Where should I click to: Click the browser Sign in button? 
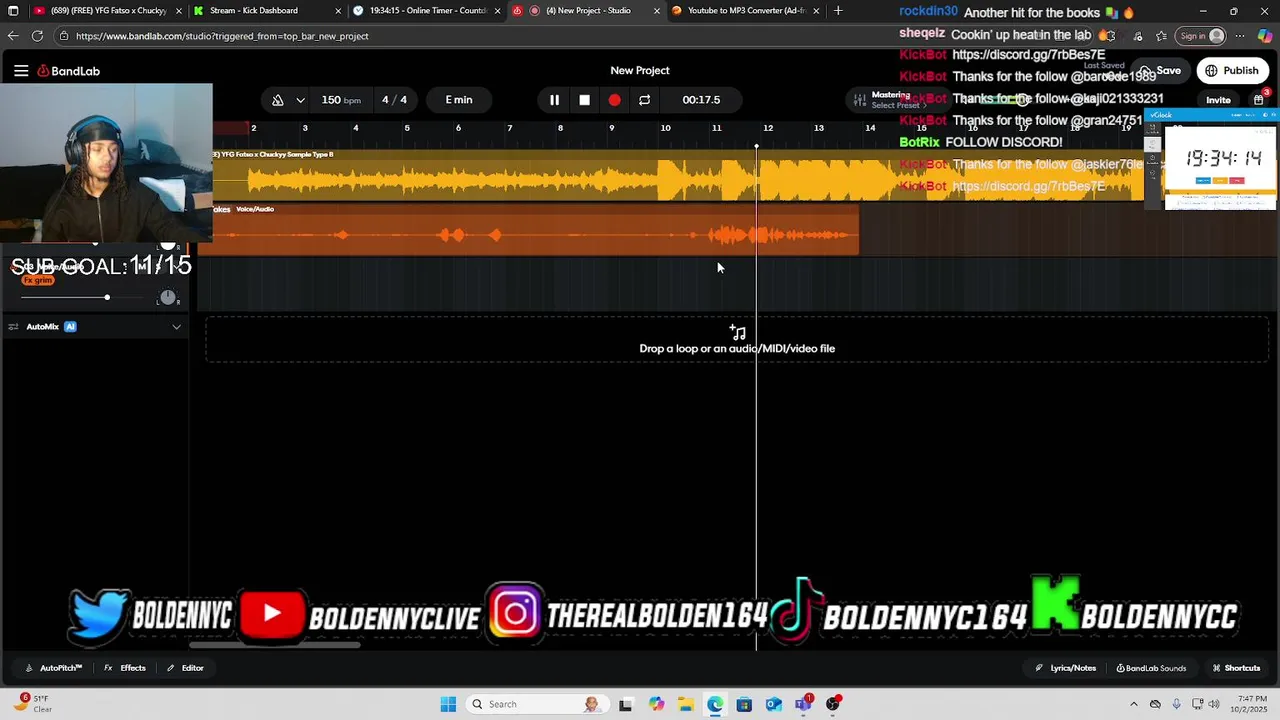(1201, 36)
